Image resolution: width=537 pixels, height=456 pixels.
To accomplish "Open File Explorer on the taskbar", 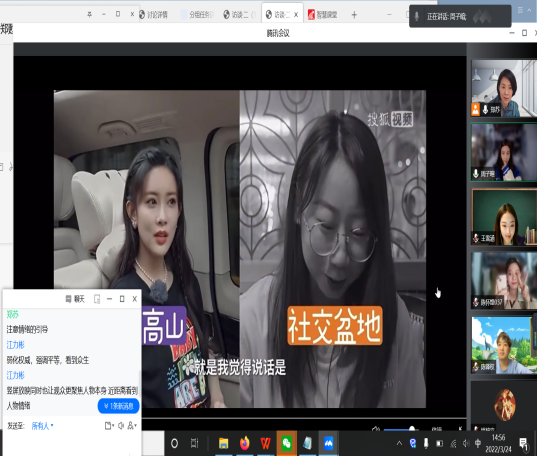I will (224, 443).
